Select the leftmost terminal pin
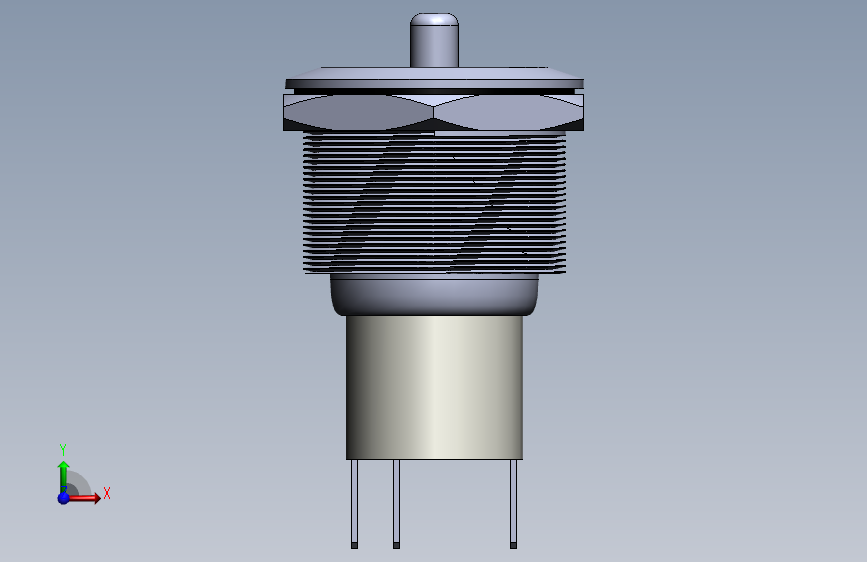The image size is (867, 562). point(354,504)
